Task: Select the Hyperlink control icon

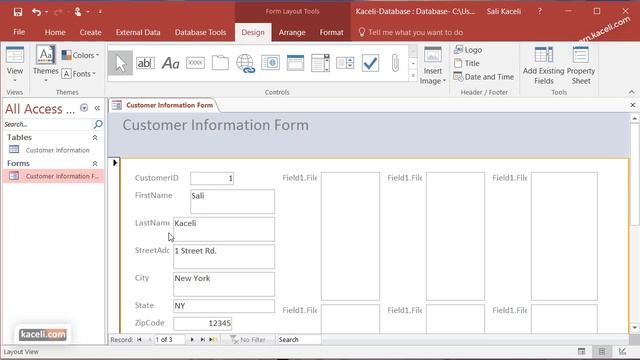Action: point(245,63)
